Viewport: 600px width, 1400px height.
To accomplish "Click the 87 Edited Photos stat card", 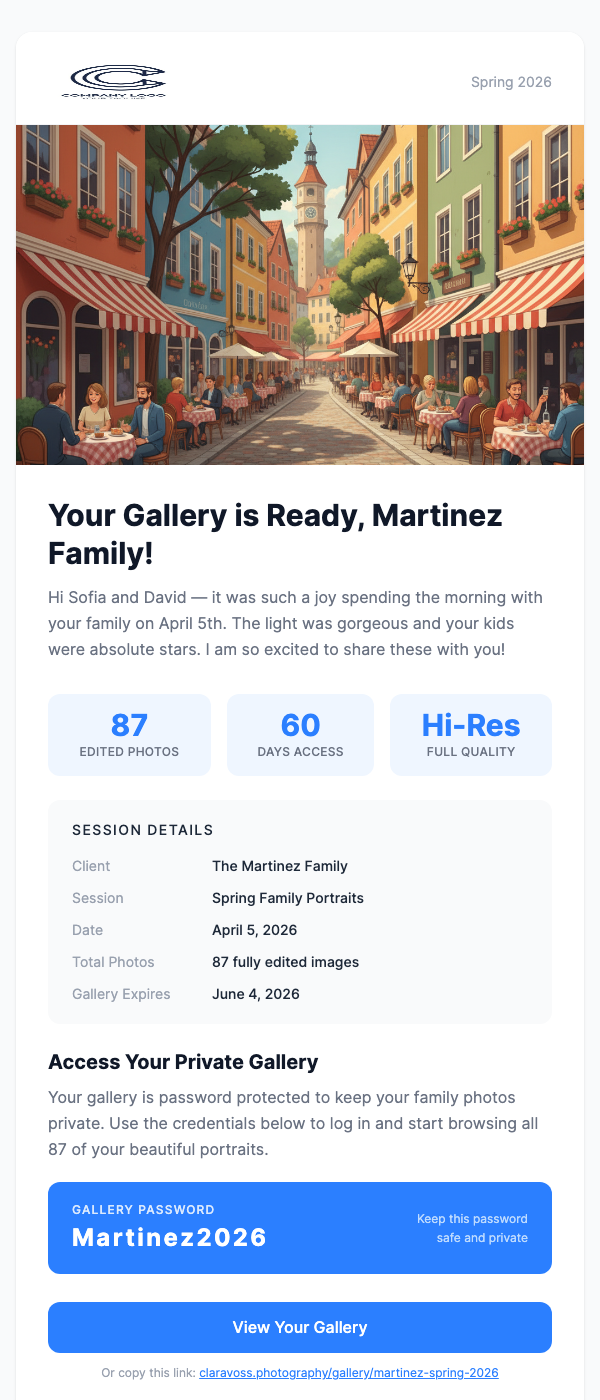I will click(129, 734).
